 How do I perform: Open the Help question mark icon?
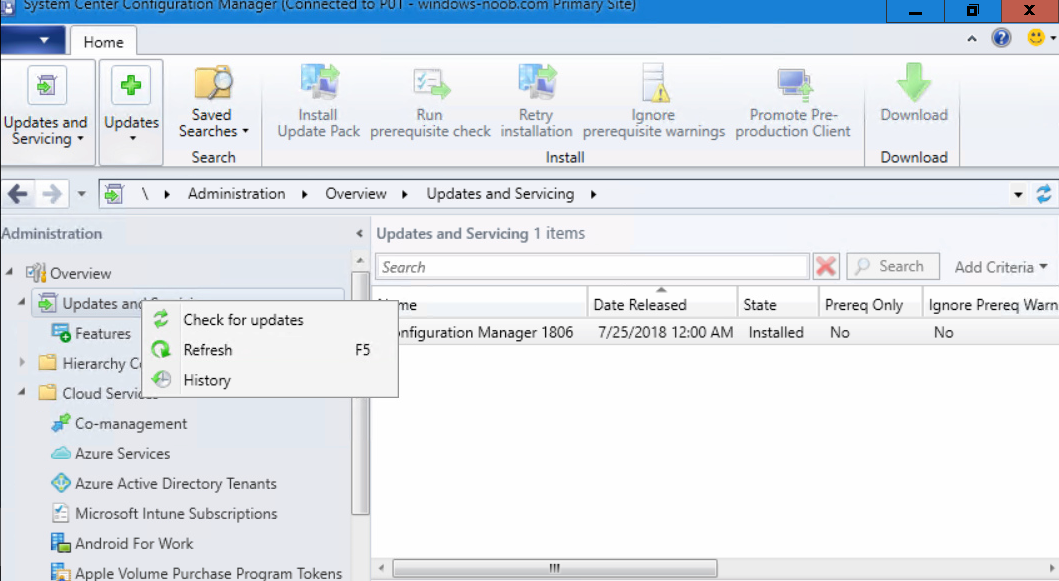(x=1001, y=38)
